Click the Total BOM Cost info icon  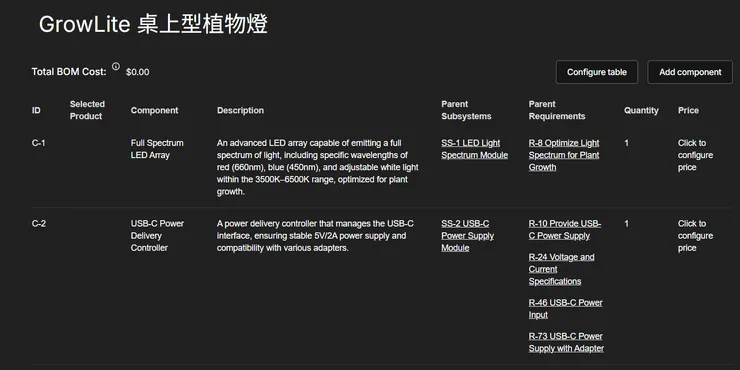(x=116, y=67)
